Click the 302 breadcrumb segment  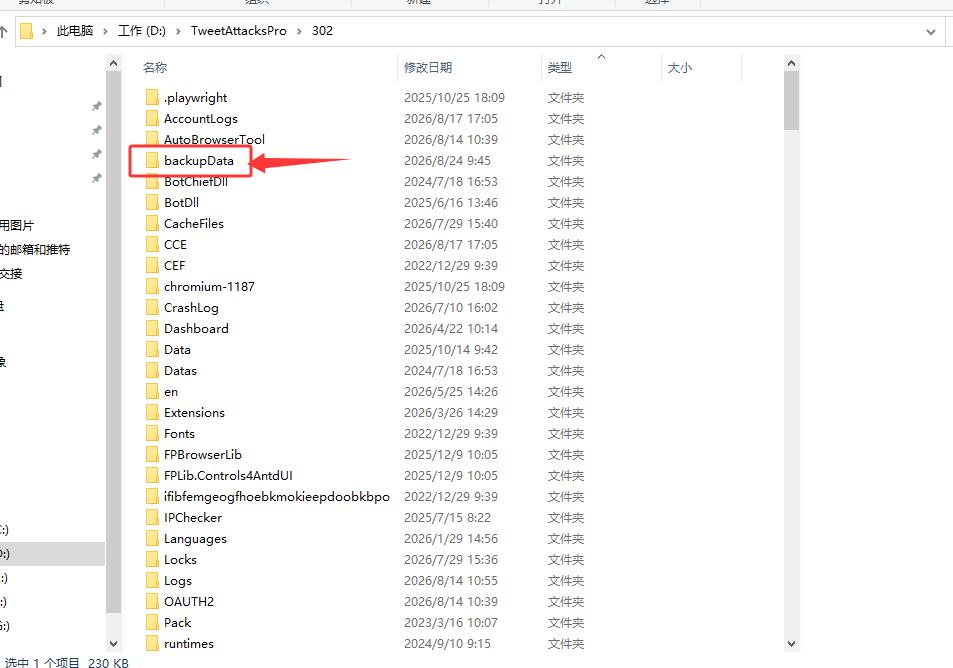(322, 31)
